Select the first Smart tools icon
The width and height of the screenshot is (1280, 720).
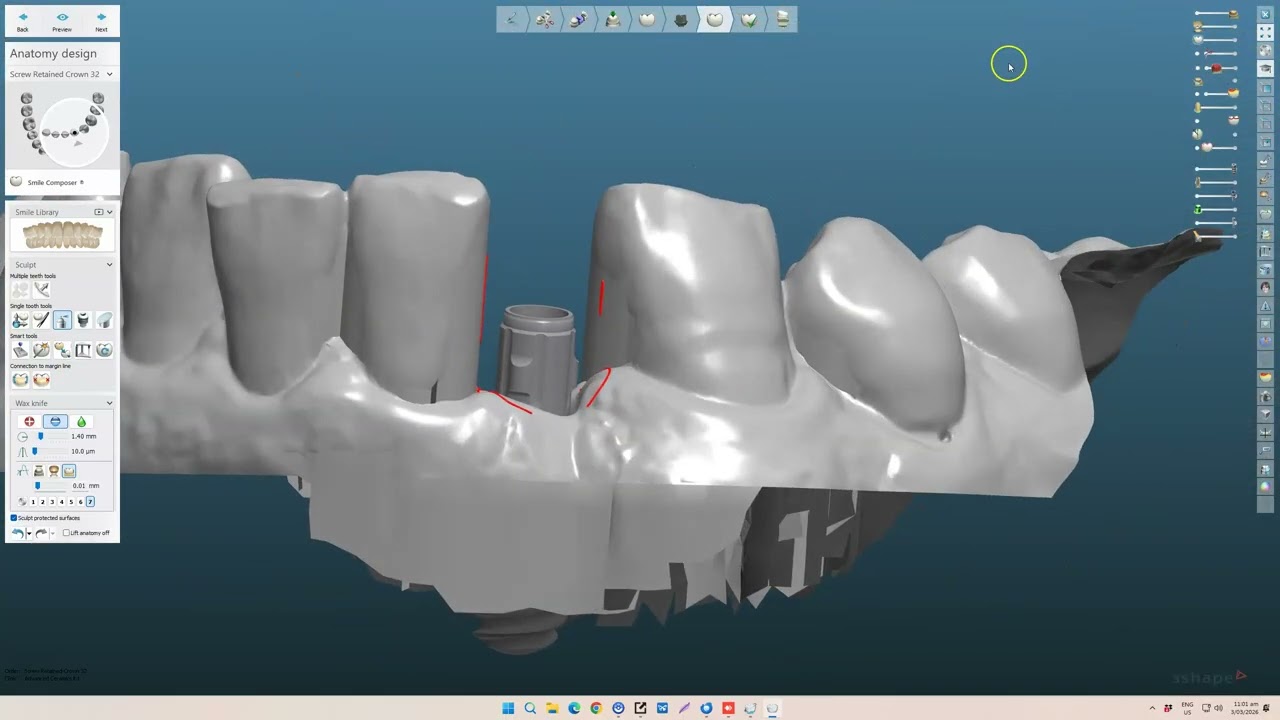point(20,350)
